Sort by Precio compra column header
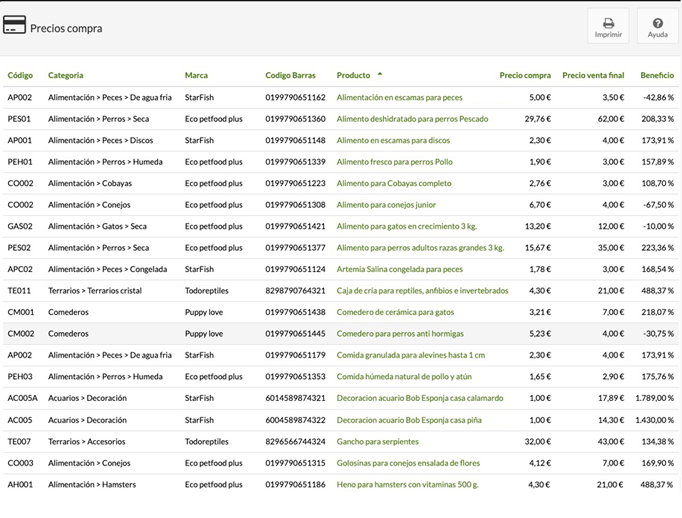 tap(525, 75)
